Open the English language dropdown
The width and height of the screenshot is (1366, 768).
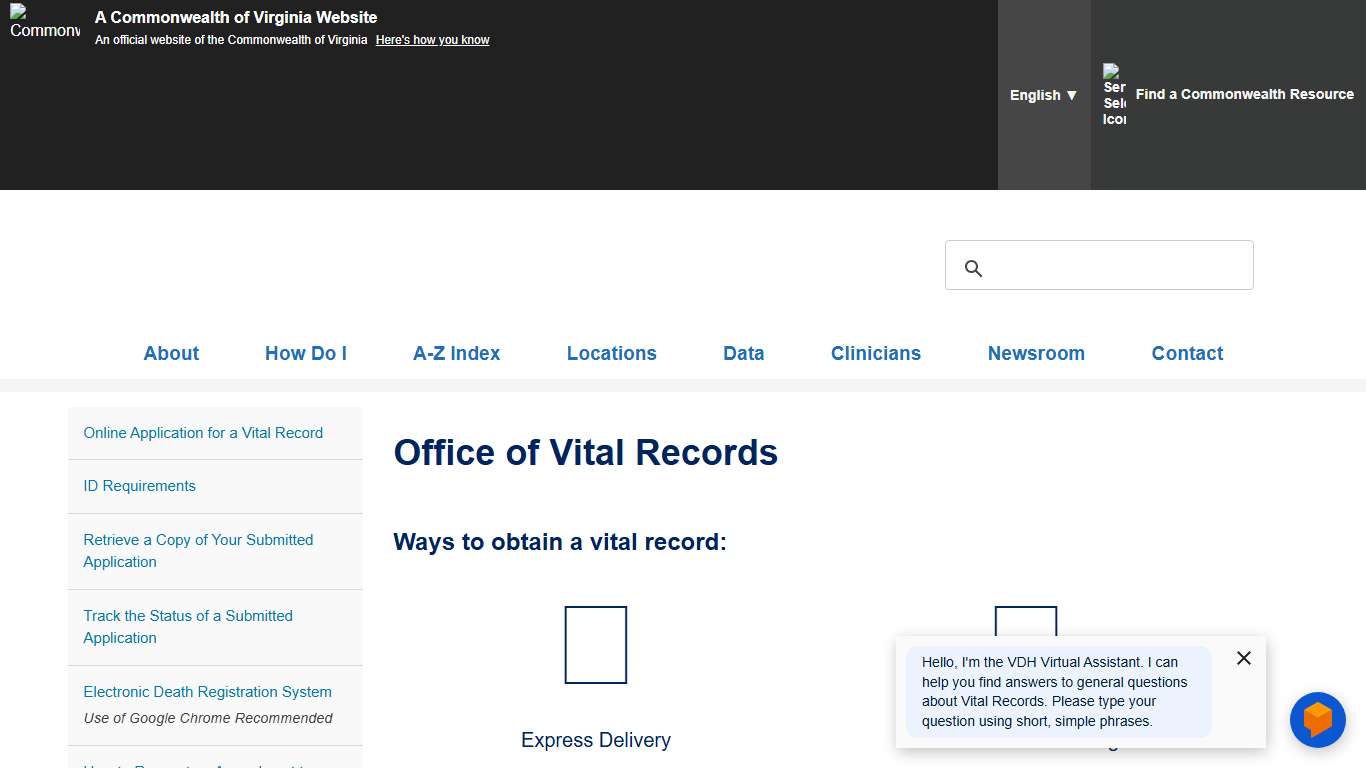click(x=1043, y=95)
